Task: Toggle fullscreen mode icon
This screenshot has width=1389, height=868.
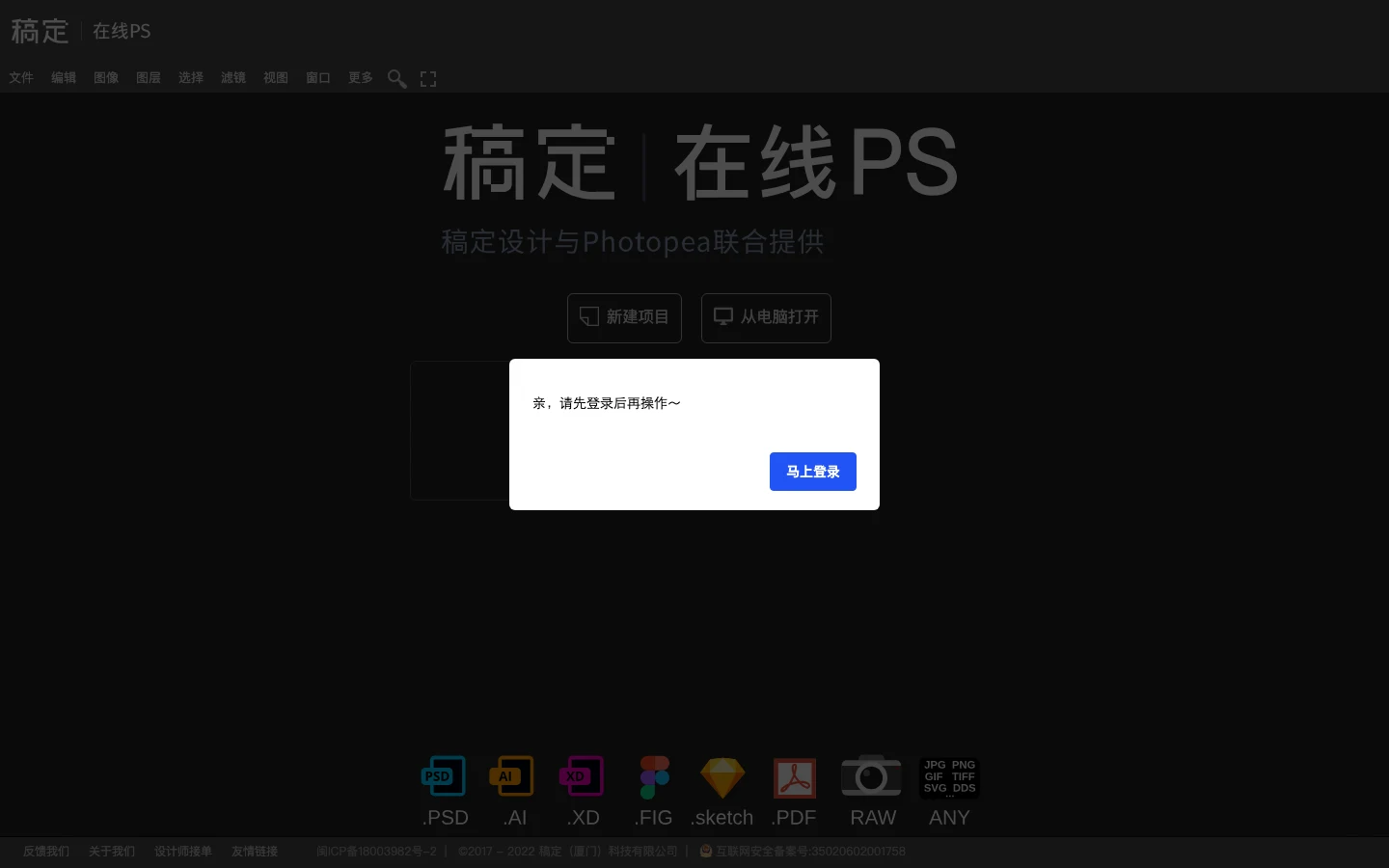Action: pos(428,79)
